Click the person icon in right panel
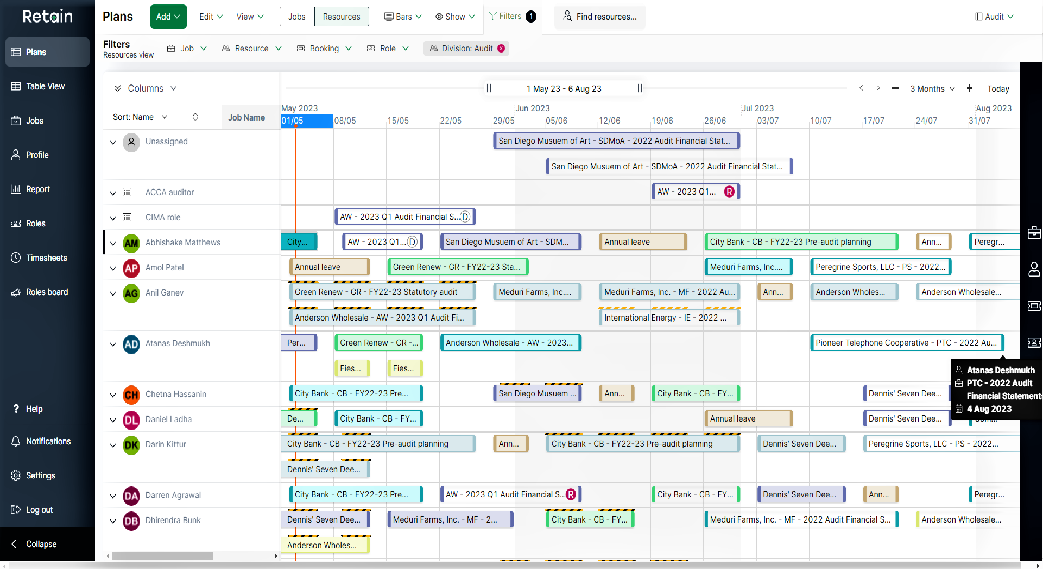This screenshot has width=1054, height=574. (x=1034, y=269)
